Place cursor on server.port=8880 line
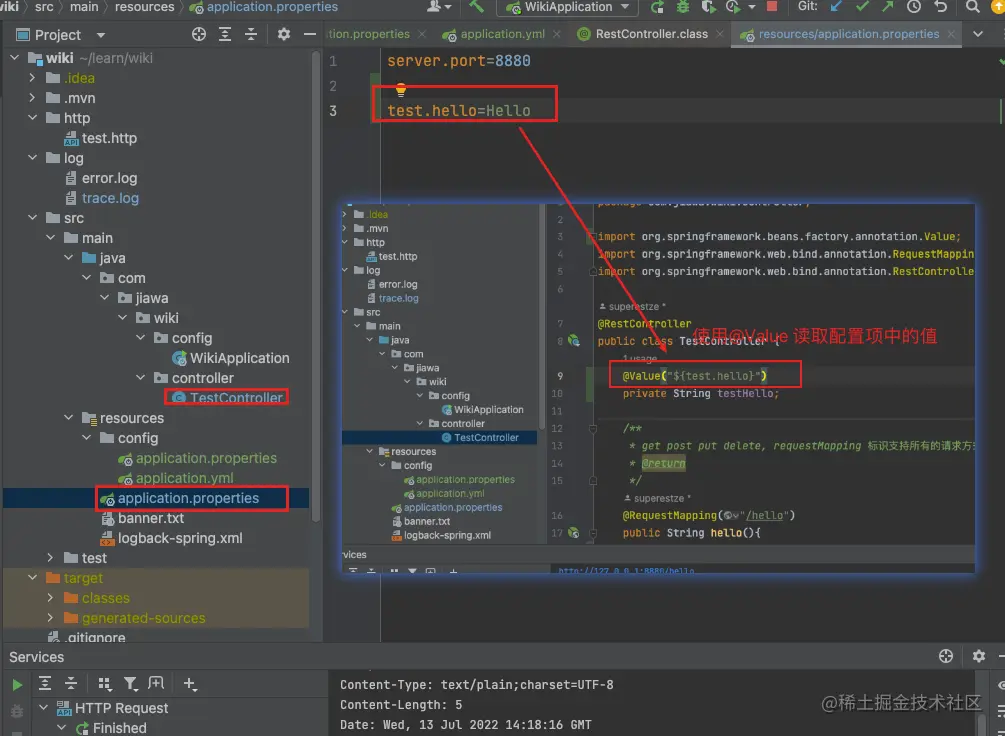 459,61
